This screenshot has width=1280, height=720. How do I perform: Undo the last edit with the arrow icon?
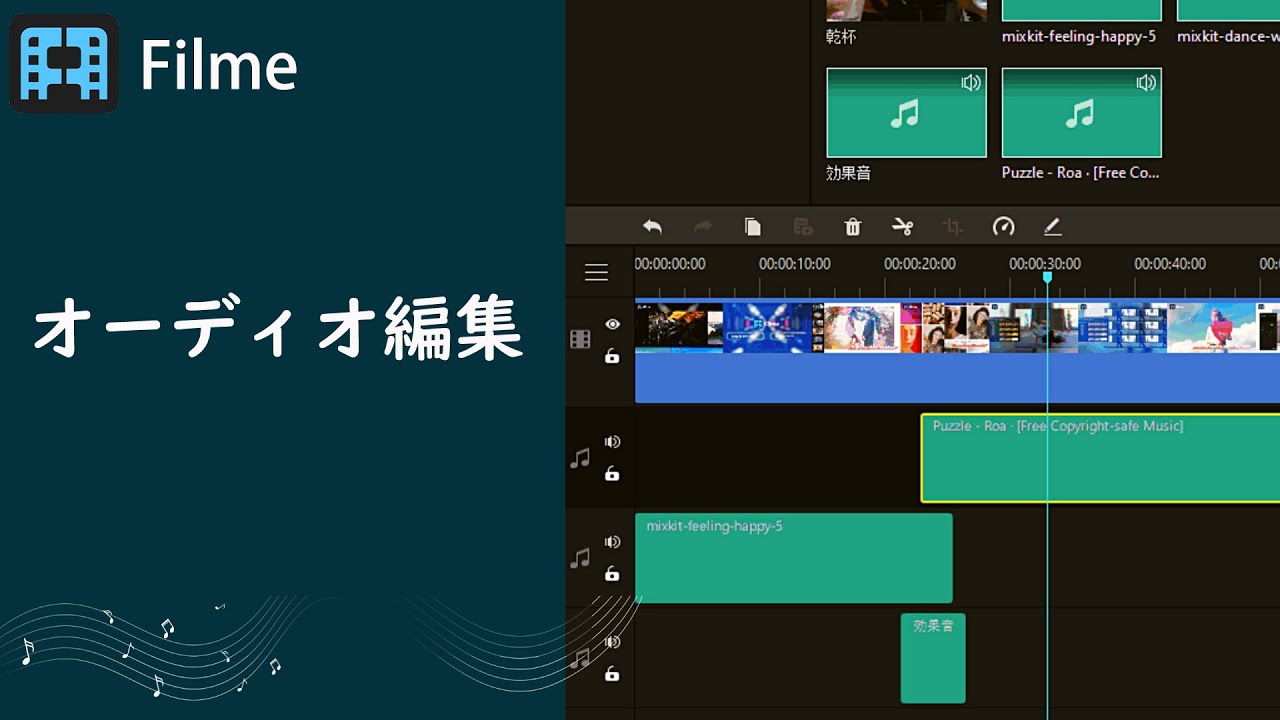click(x=652, y=227)
